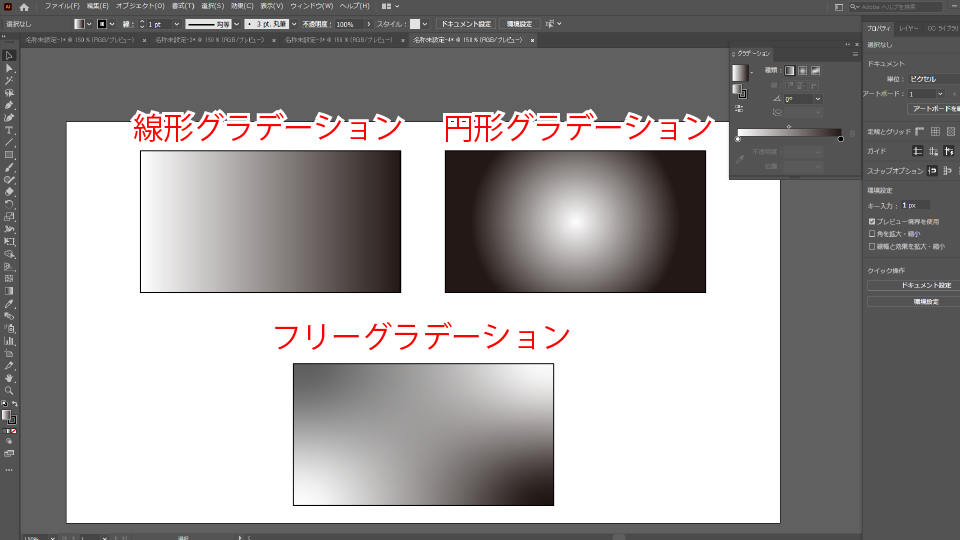The image size is (960, 540).
Task: Click the search Adobe help field
Action: point(894,7)
